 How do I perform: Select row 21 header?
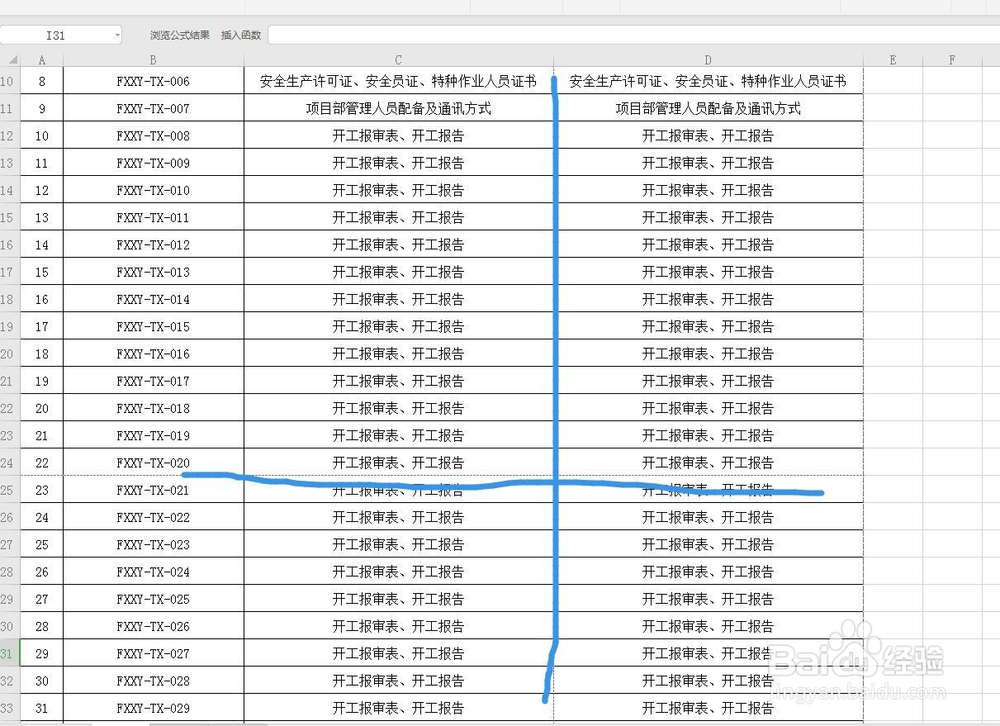[8, 381]
